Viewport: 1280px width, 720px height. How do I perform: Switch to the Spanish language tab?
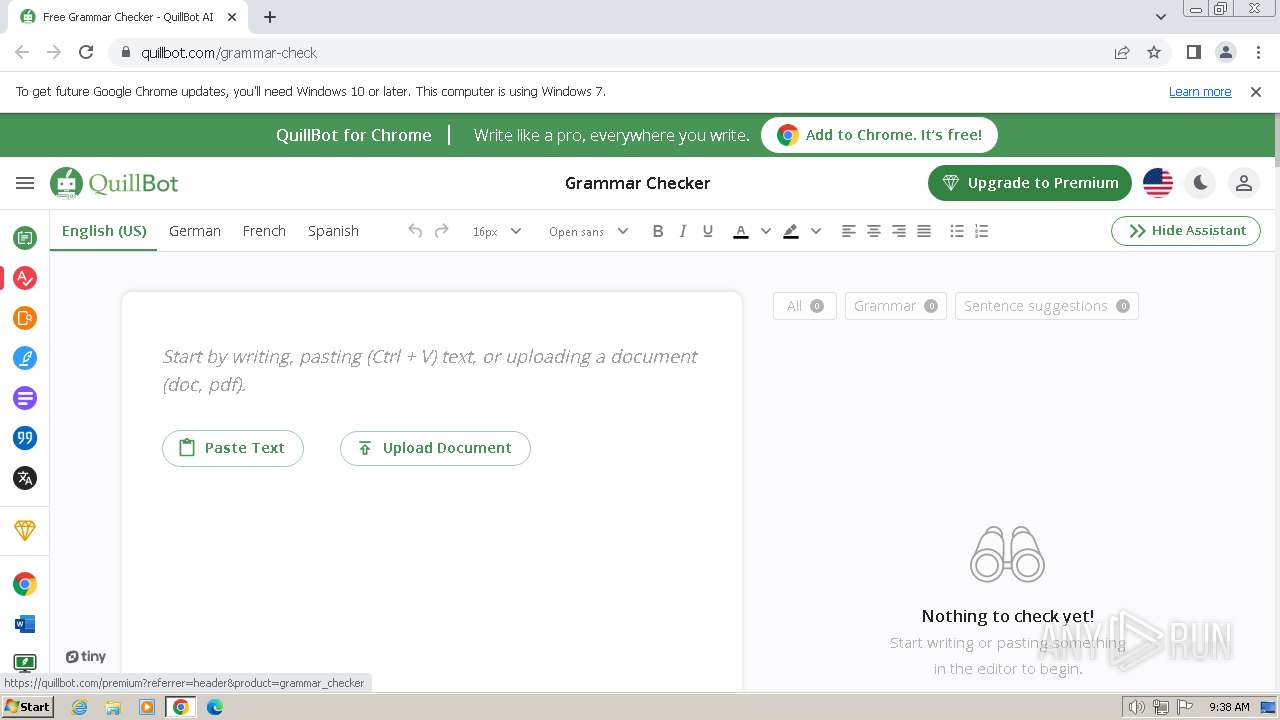333,231
